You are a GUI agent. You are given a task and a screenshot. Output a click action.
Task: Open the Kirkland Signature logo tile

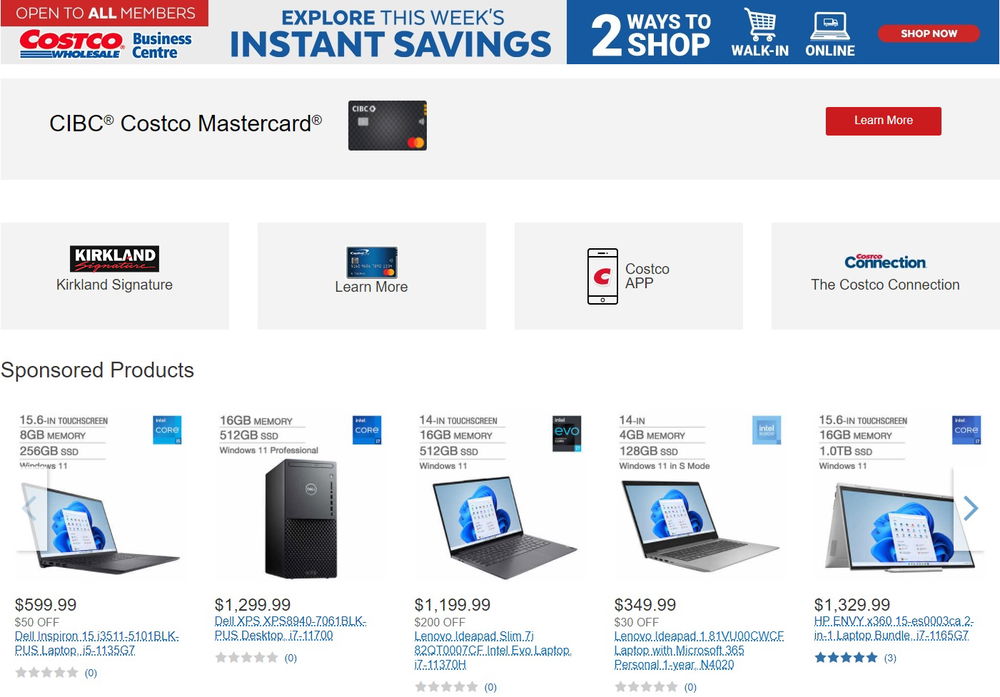pos(114,275)
